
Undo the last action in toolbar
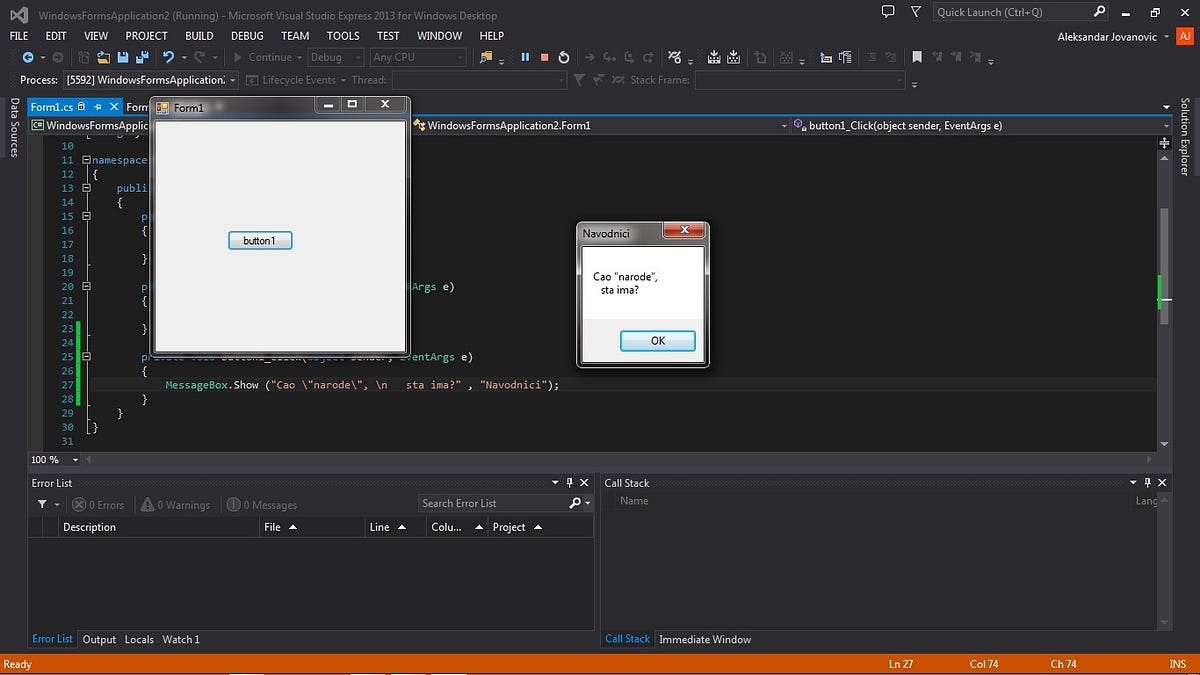(x=168, y=57)
